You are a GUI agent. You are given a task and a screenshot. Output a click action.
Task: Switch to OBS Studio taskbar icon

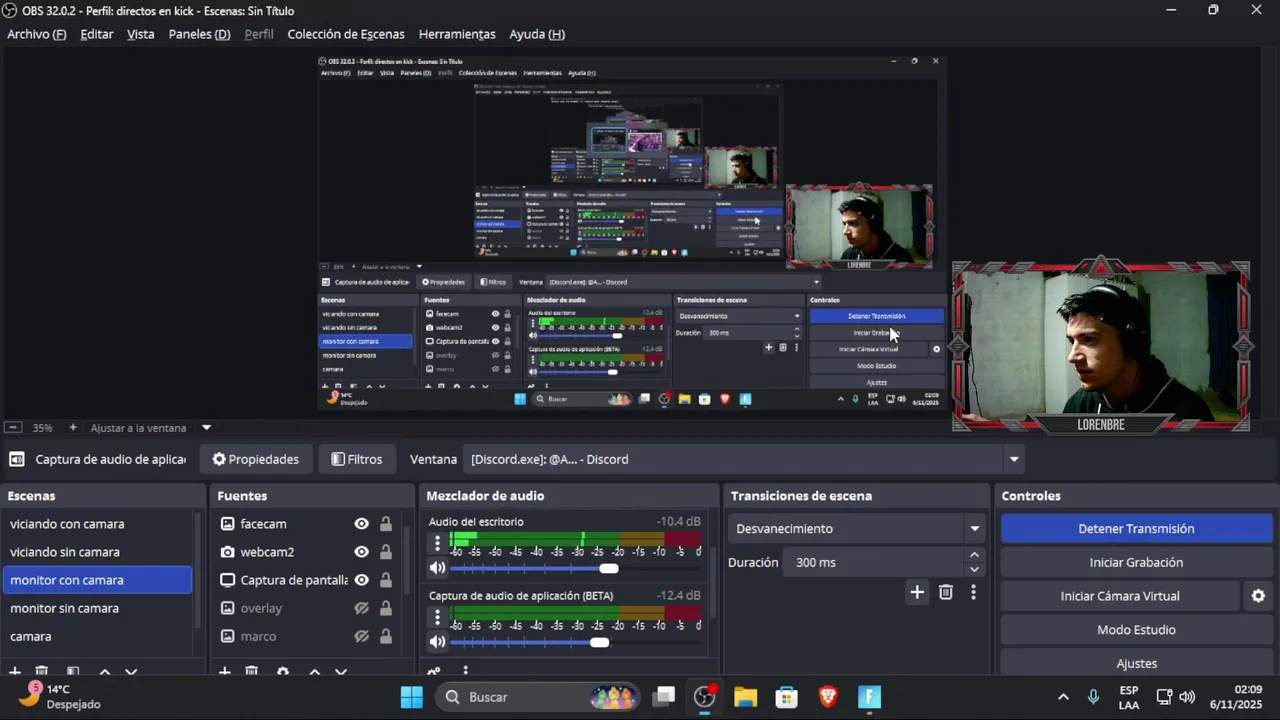pos(705,697)
